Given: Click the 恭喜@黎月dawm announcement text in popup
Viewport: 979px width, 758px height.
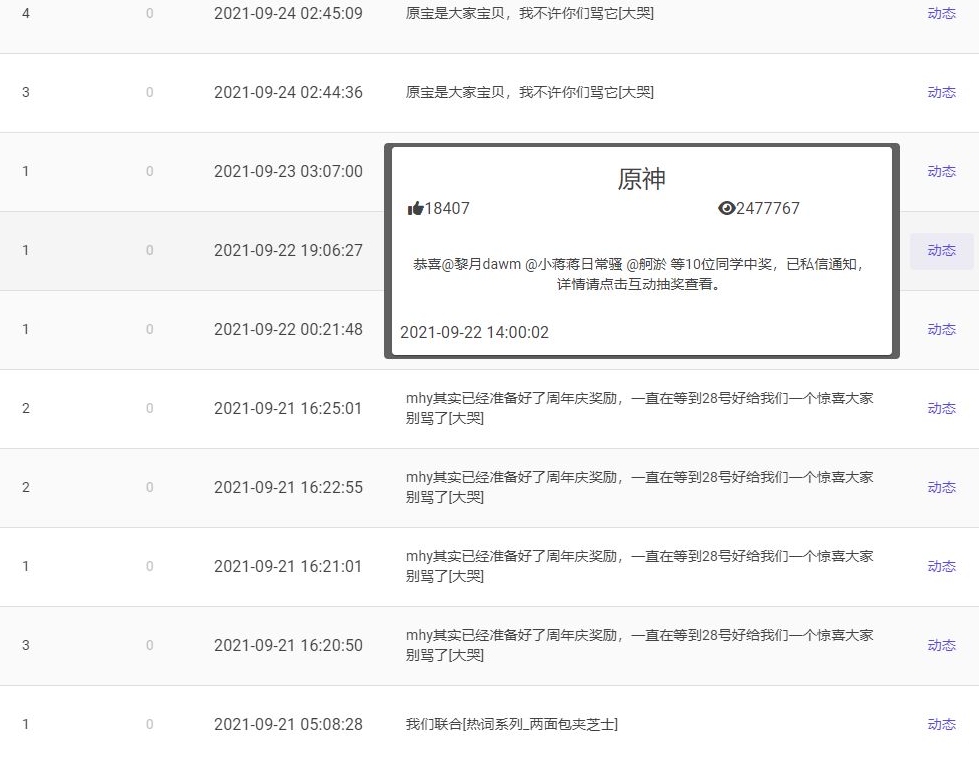Looking at the screenshot, I should pyautogui.click(x=641, y=274).
